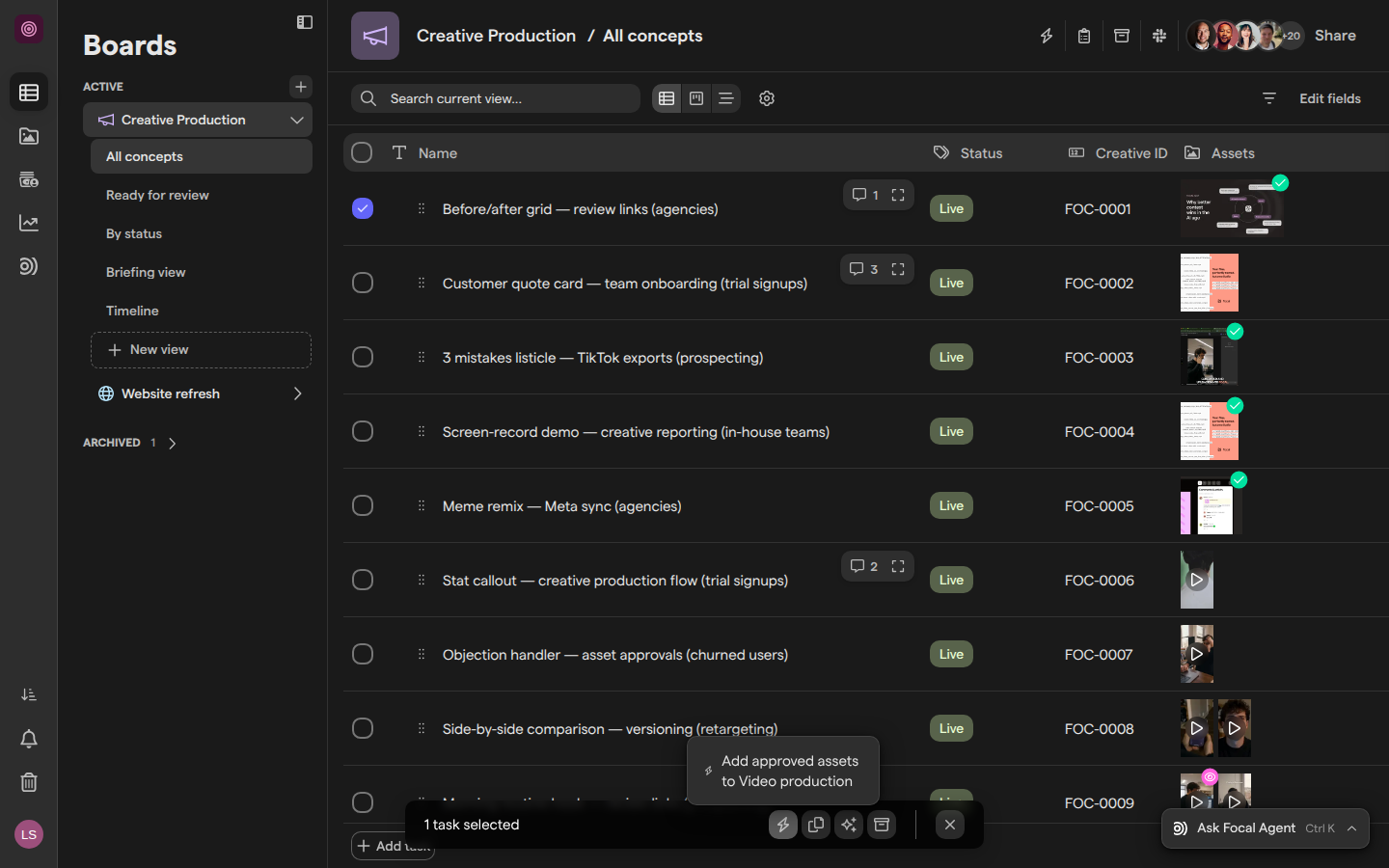This screenshot has width=1389, height=868.
Task: Click the Focal logo icon at top-left
Action: coord(29,29)
